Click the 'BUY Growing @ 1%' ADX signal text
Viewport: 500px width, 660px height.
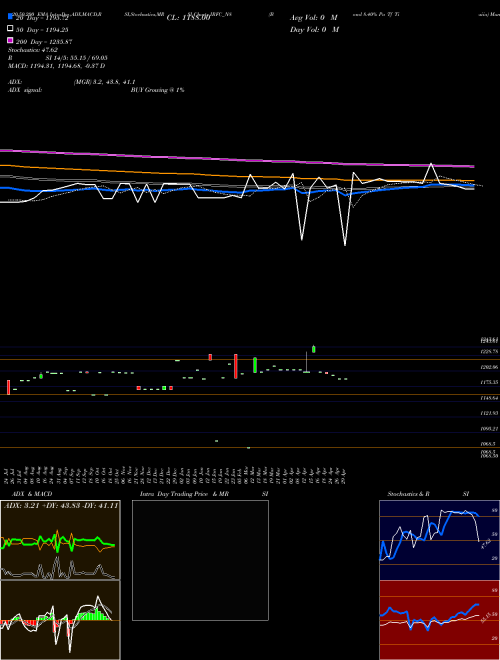tap(157, 90)
